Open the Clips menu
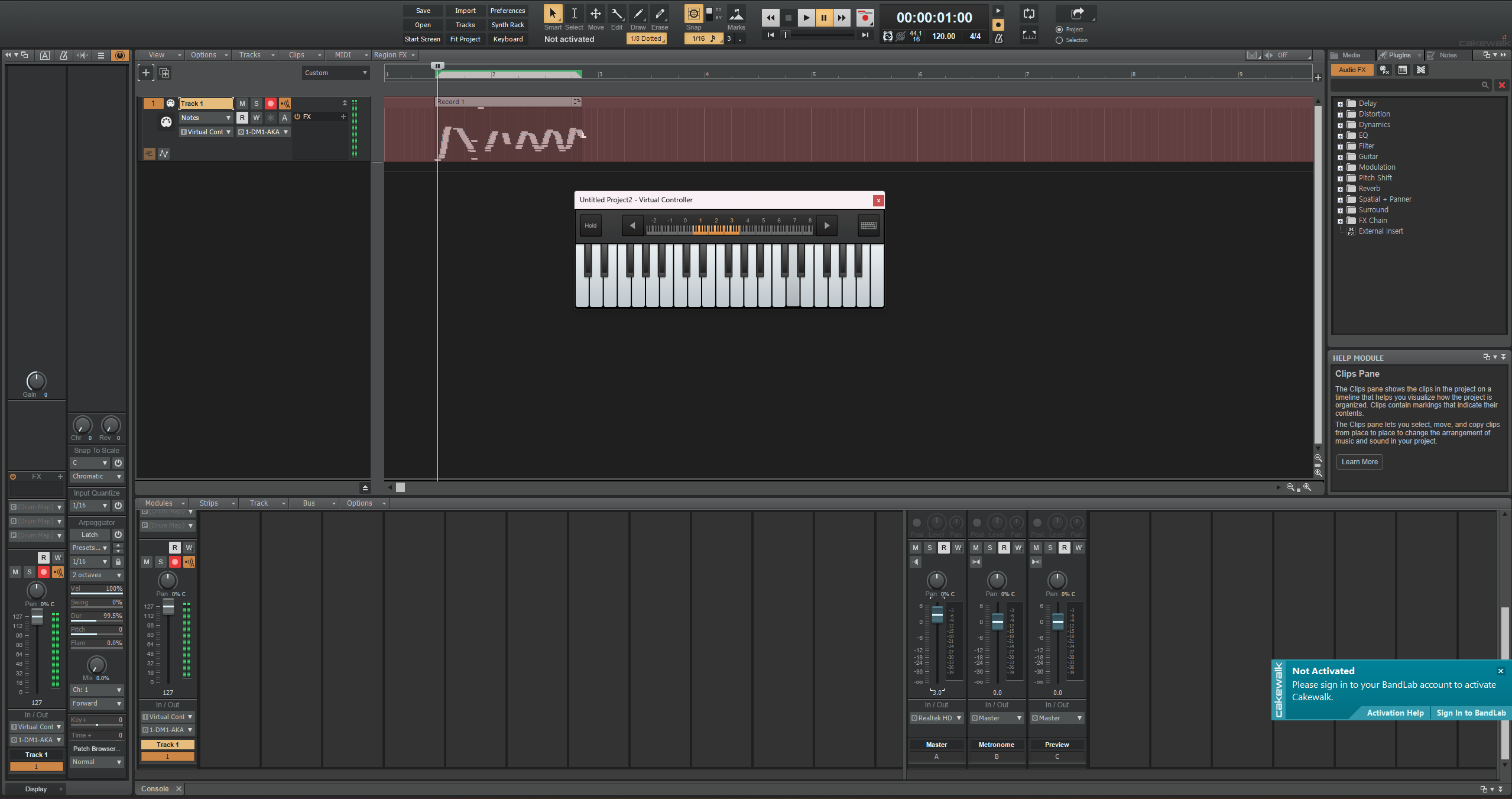1512x799 pixels. (301, 55)
